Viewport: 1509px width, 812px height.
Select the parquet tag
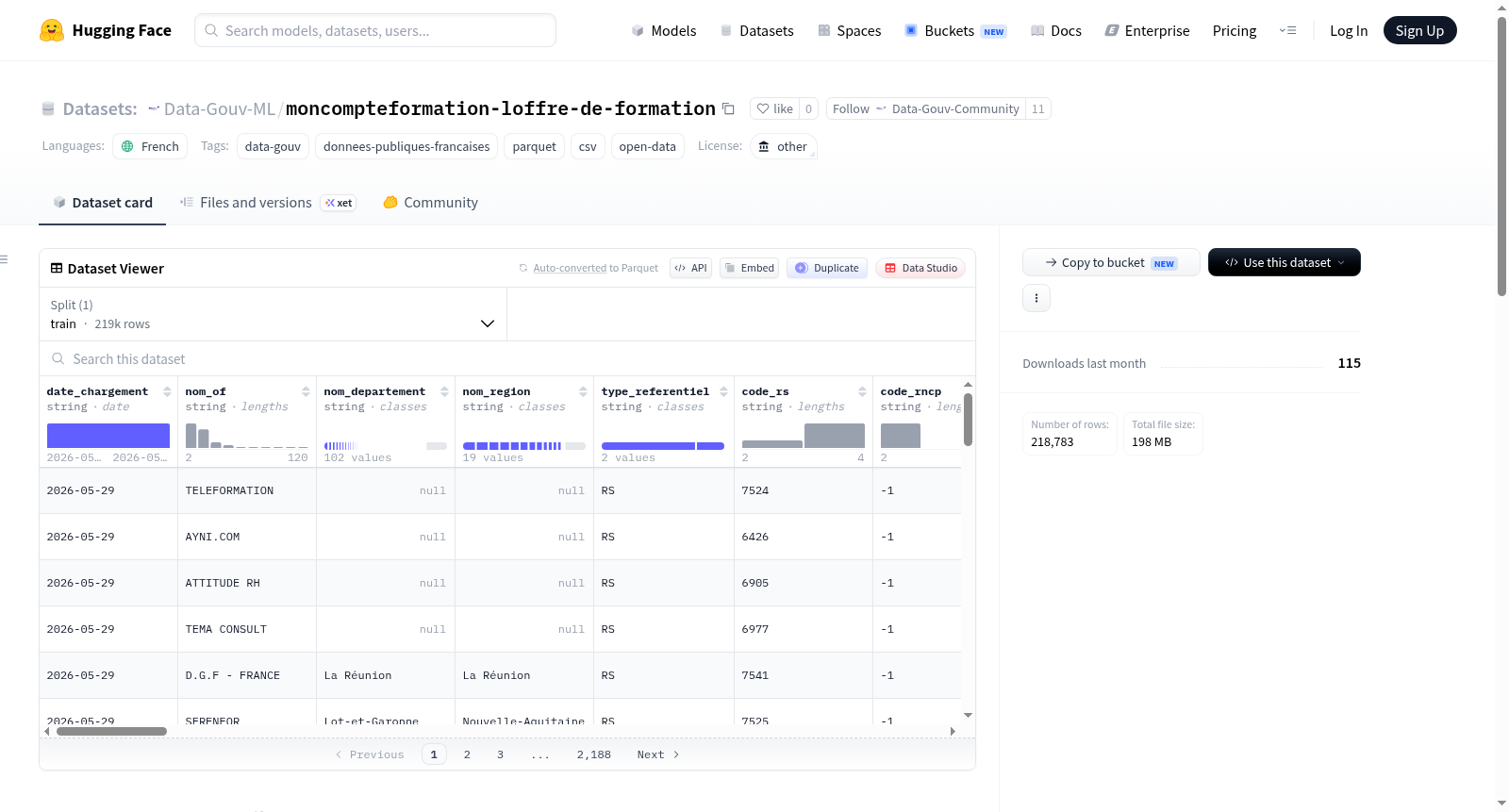535,146
